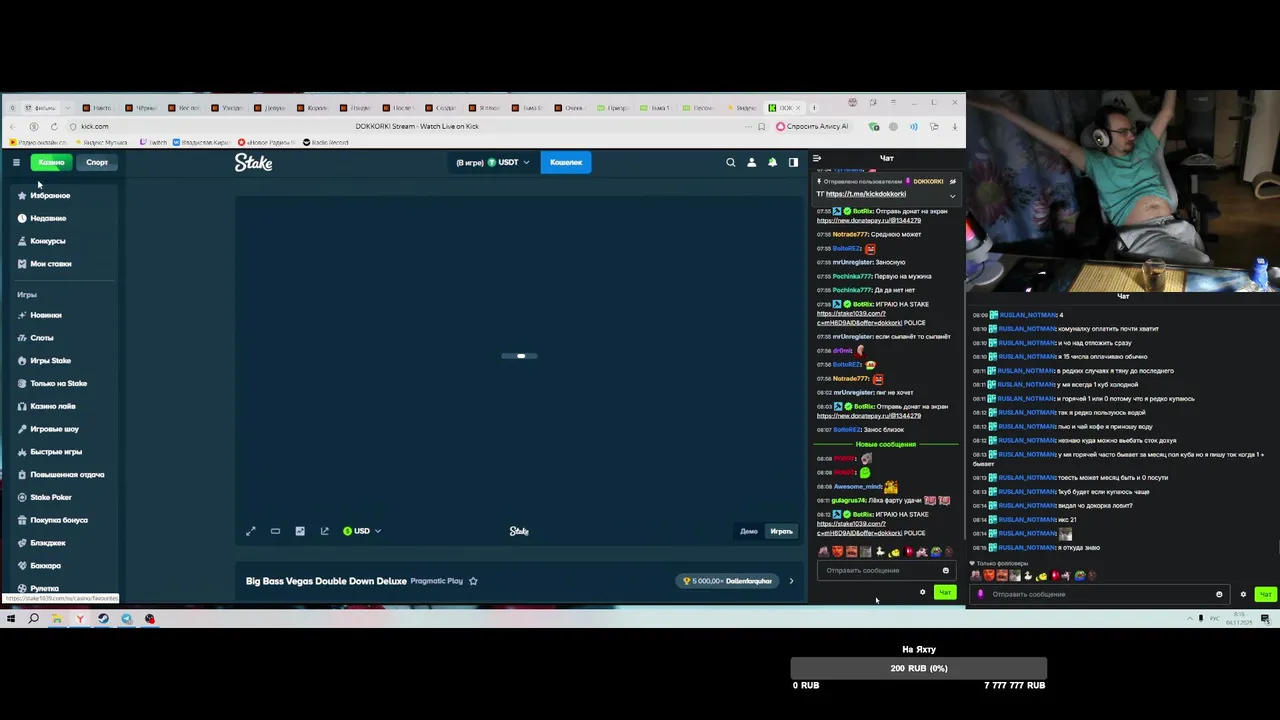
Task: Click the Спросить Алису AI button
Action: click(812, 127)
